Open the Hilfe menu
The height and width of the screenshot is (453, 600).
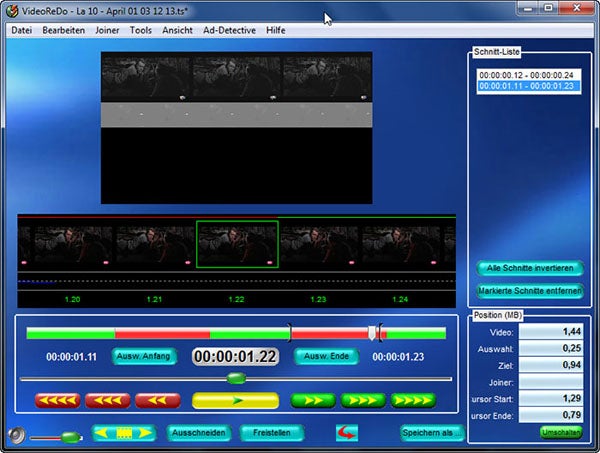point(276,30)
